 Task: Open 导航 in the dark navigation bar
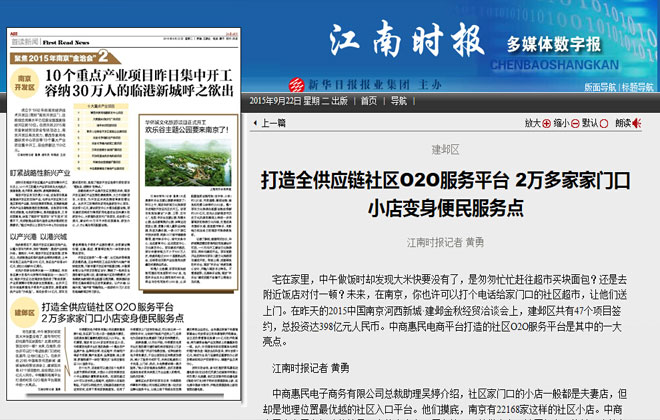(x=398, y=101)
